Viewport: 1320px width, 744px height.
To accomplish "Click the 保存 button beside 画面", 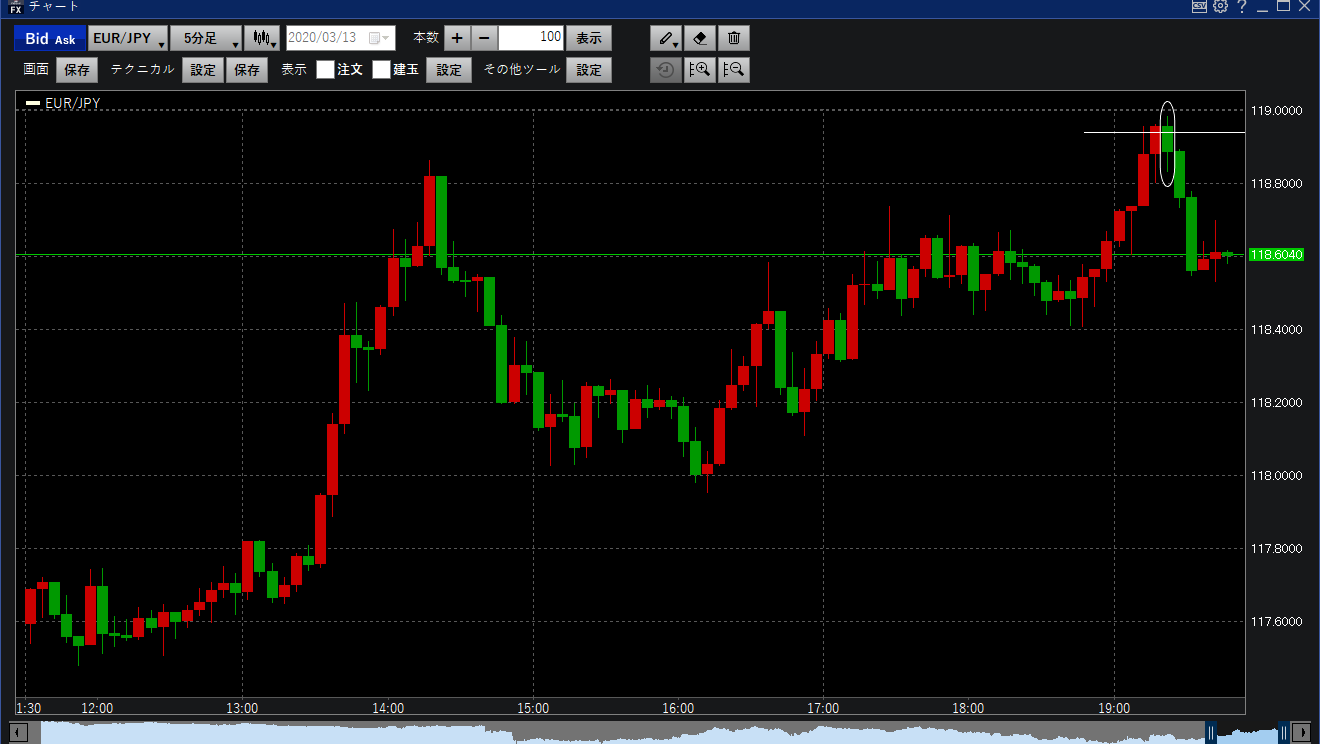I will pos(77,70).
